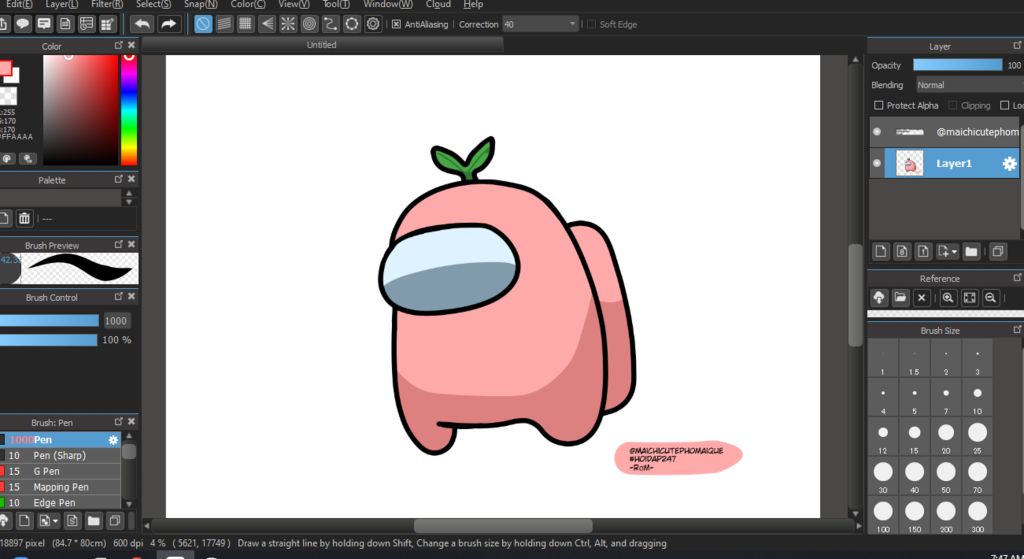Adjust the layer Opacity slider
The height and width of the screenshot is (559, 1024).
coord(957,65)
